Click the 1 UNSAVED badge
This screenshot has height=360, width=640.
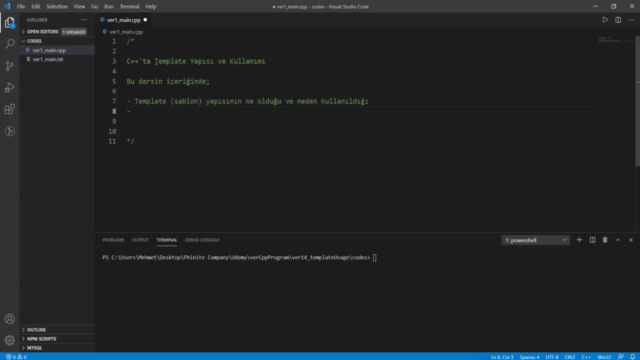(74, 32)
